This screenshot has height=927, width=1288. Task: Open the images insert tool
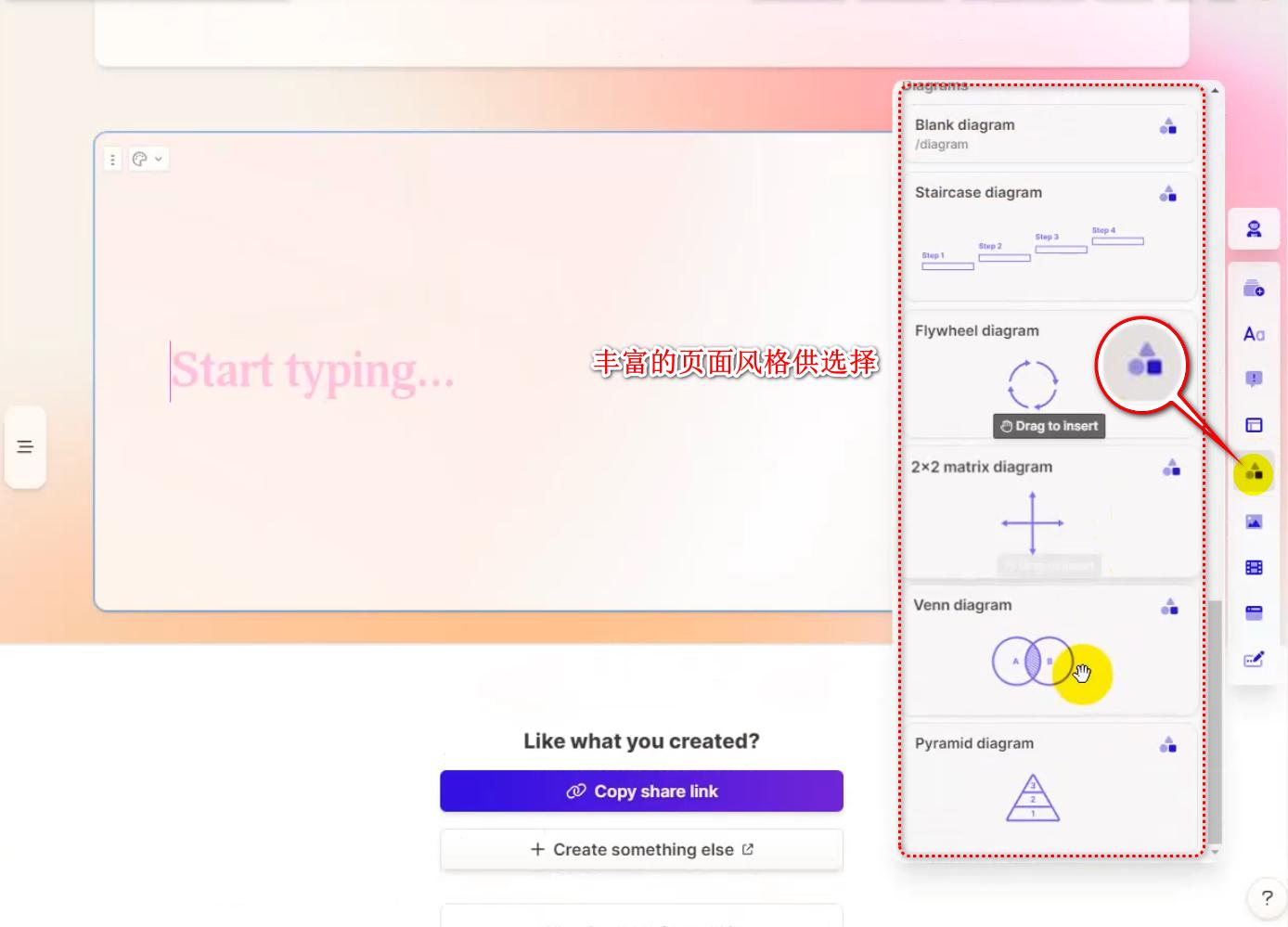pyautogui.click(x=1254, y=521)
